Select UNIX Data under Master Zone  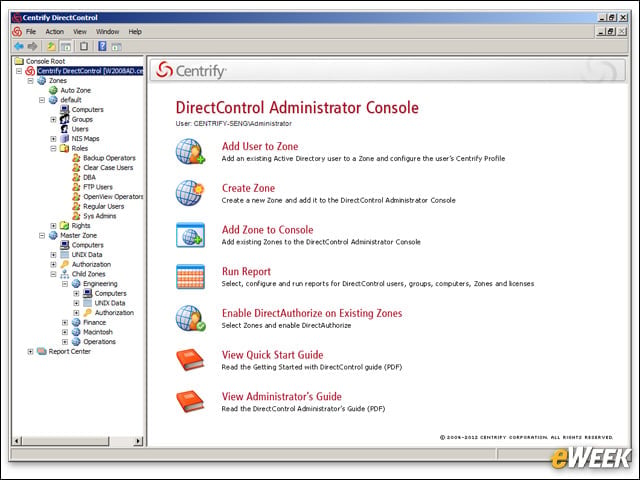click(x=87, y=255)
